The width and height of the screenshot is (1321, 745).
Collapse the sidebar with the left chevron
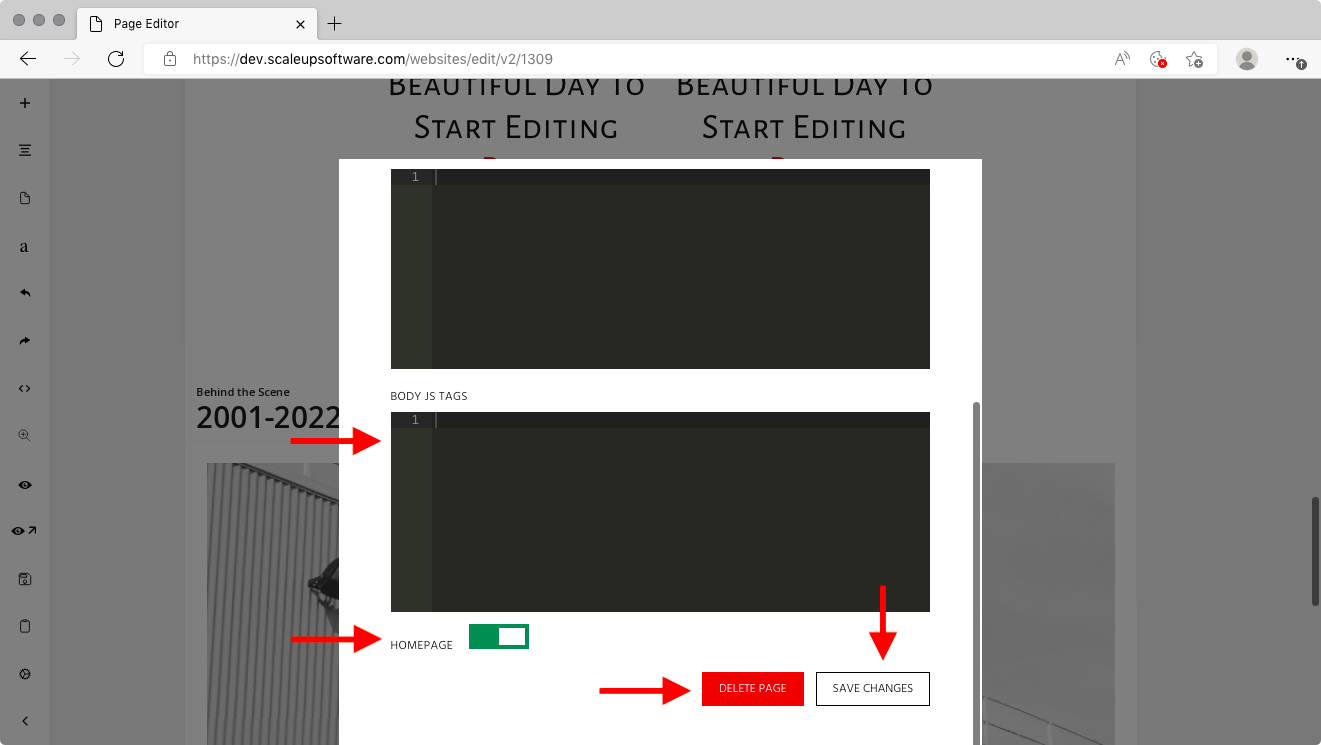pos(25,721)
